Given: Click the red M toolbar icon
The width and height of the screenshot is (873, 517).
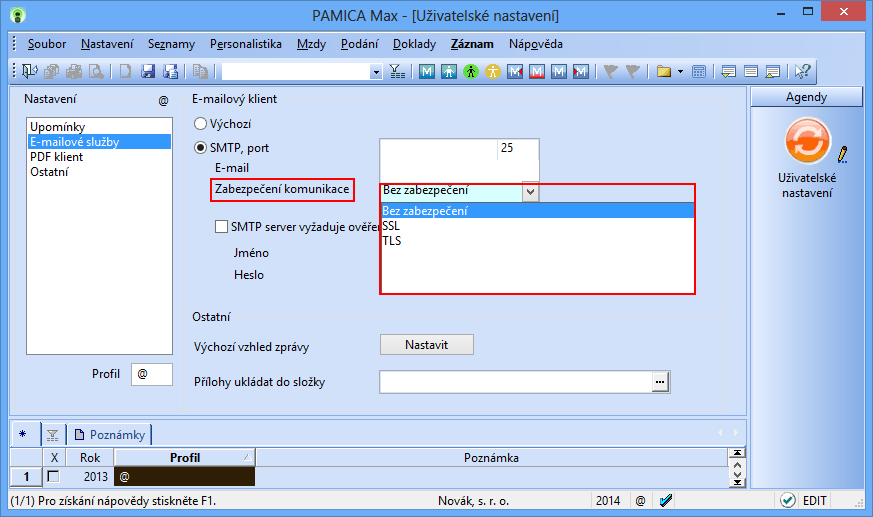Looking at the screenshot, I should (537, 71).
